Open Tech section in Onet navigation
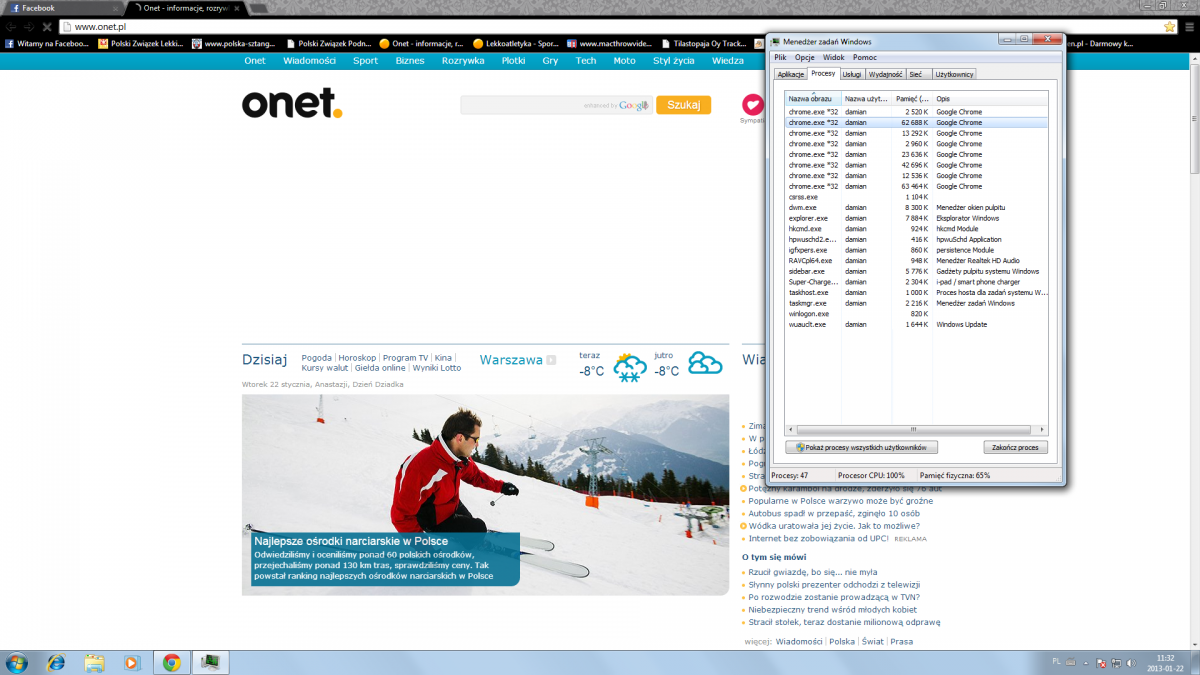Image resolution: width=1200 pixels, height=675 pixels. point(586,60)
